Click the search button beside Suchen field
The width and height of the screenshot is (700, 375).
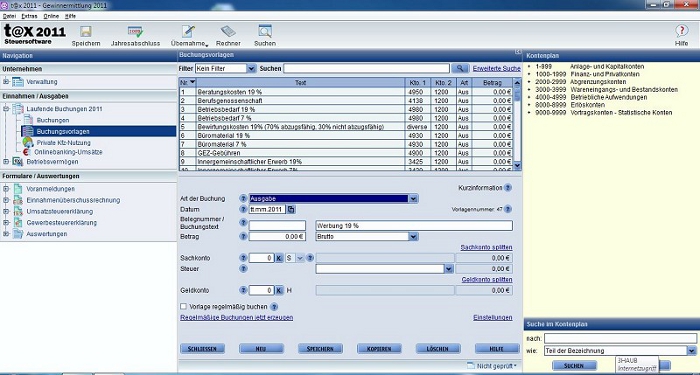point(460,69)
